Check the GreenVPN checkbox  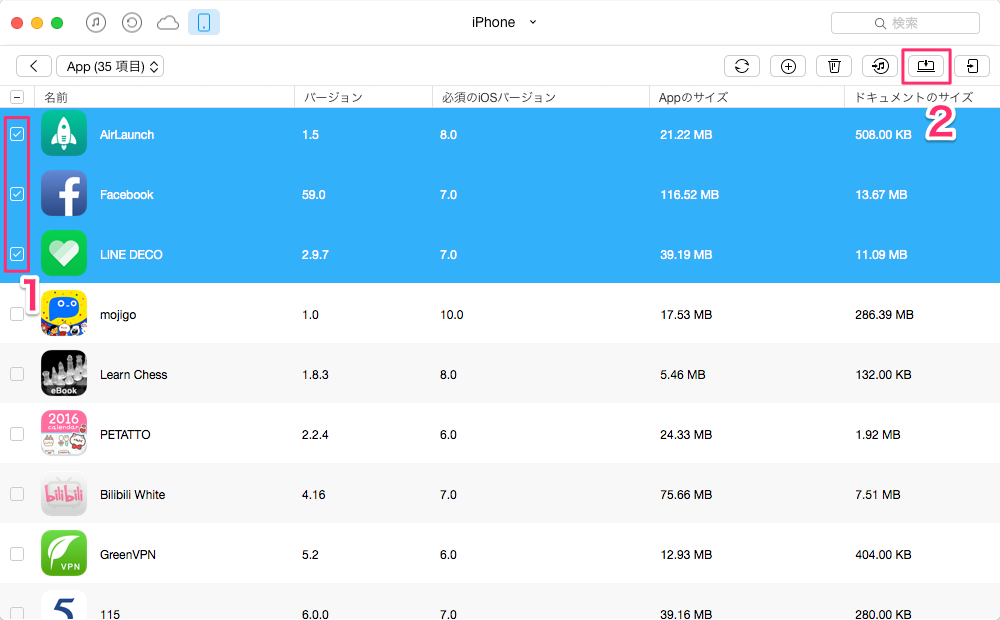tap(17, 554)
